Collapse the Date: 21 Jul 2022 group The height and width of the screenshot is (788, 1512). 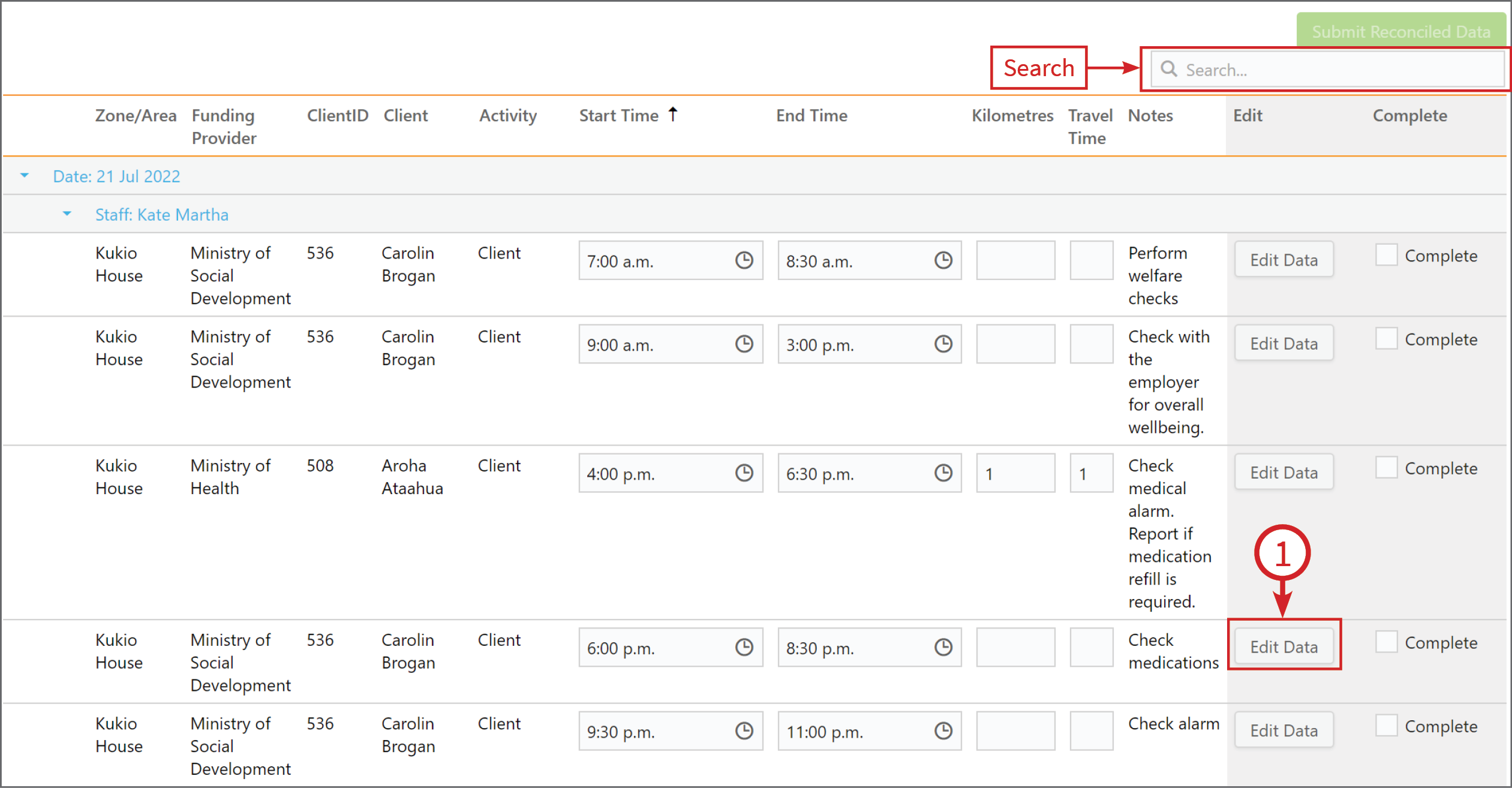tap(25, 176)
